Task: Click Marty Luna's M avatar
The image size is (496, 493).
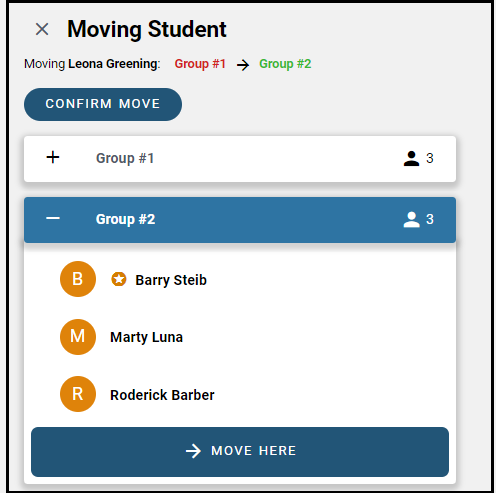Action: coord(78,337)
